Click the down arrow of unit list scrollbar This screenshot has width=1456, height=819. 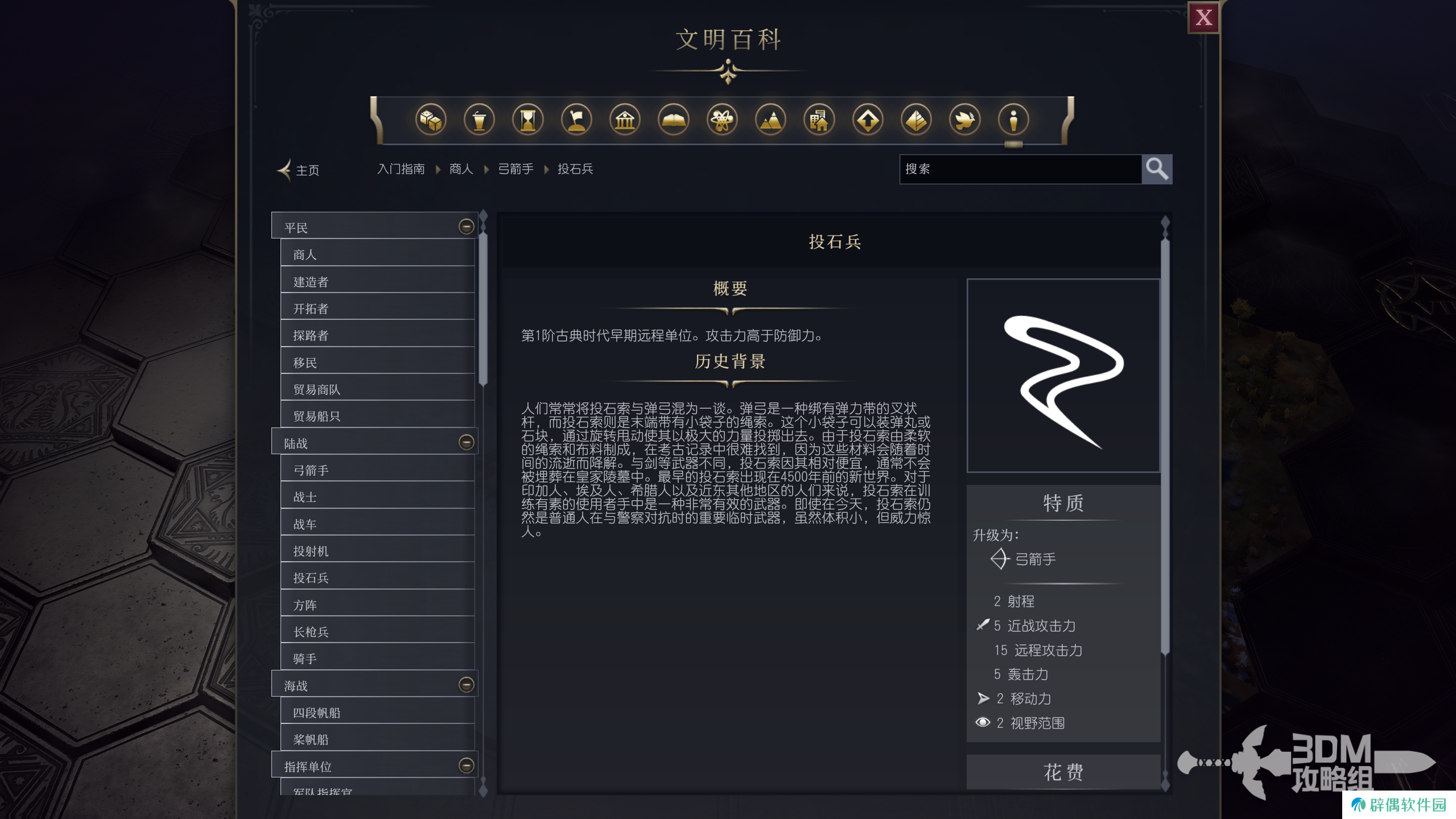tap(483, 789)
